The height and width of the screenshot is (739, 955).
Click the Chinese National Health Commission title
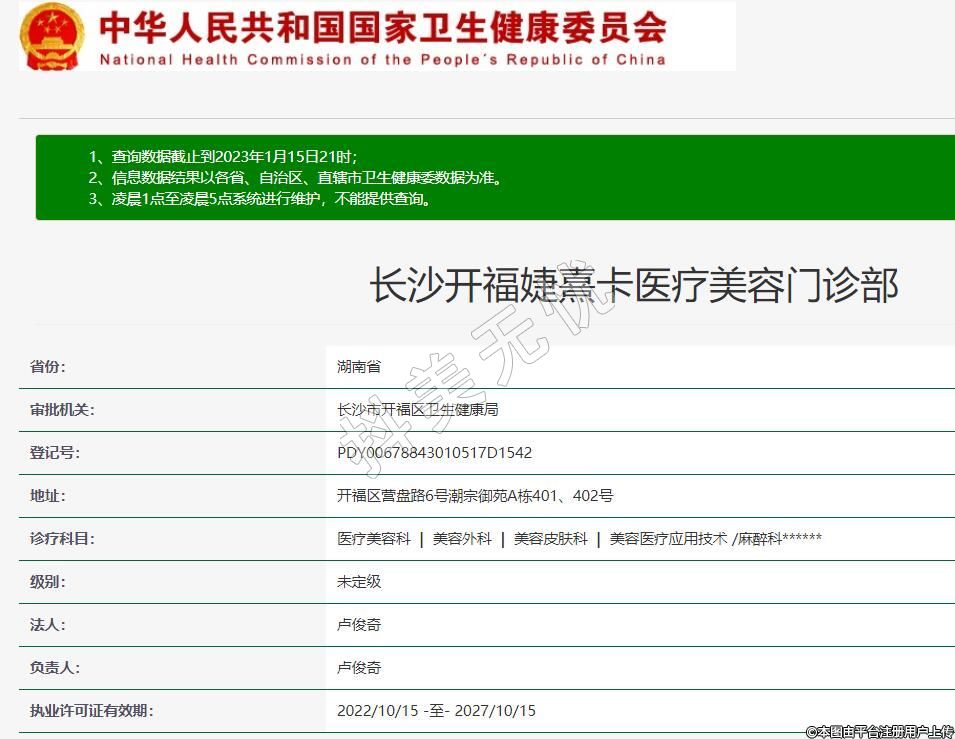(x=382, y=26)
